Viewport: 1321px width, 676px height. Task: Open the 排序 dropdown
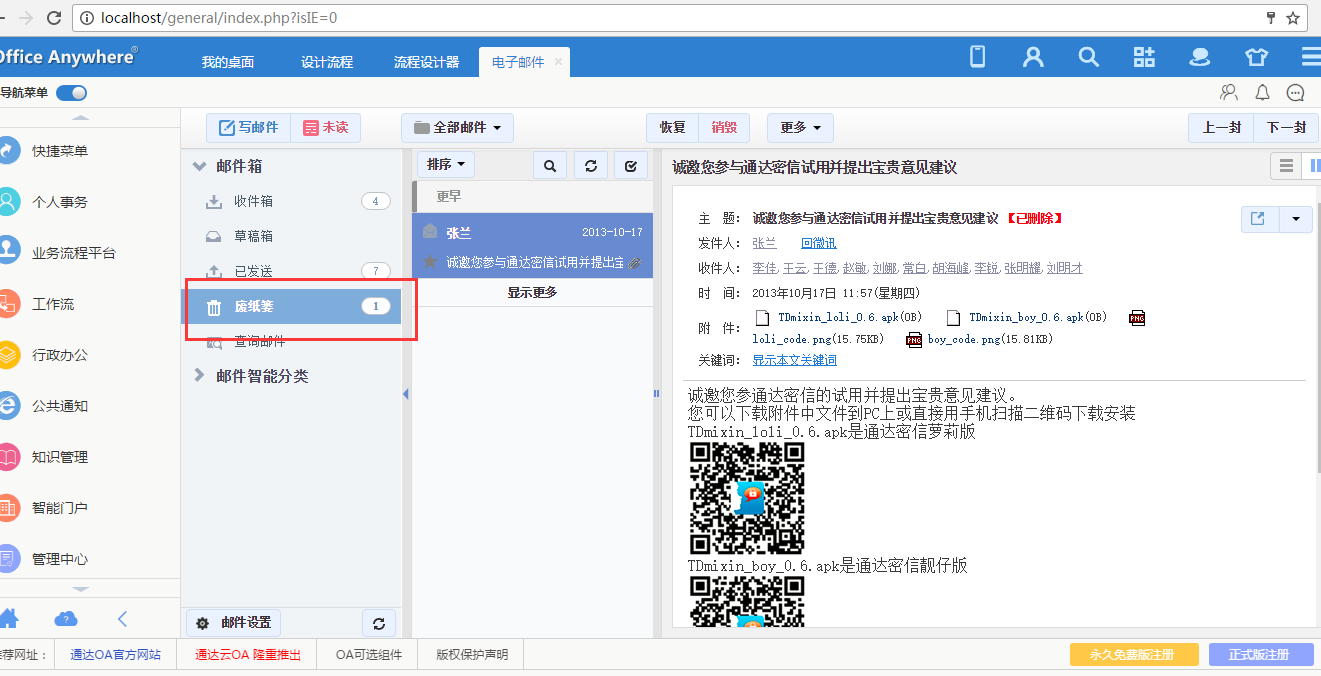[x=446, y=165]
